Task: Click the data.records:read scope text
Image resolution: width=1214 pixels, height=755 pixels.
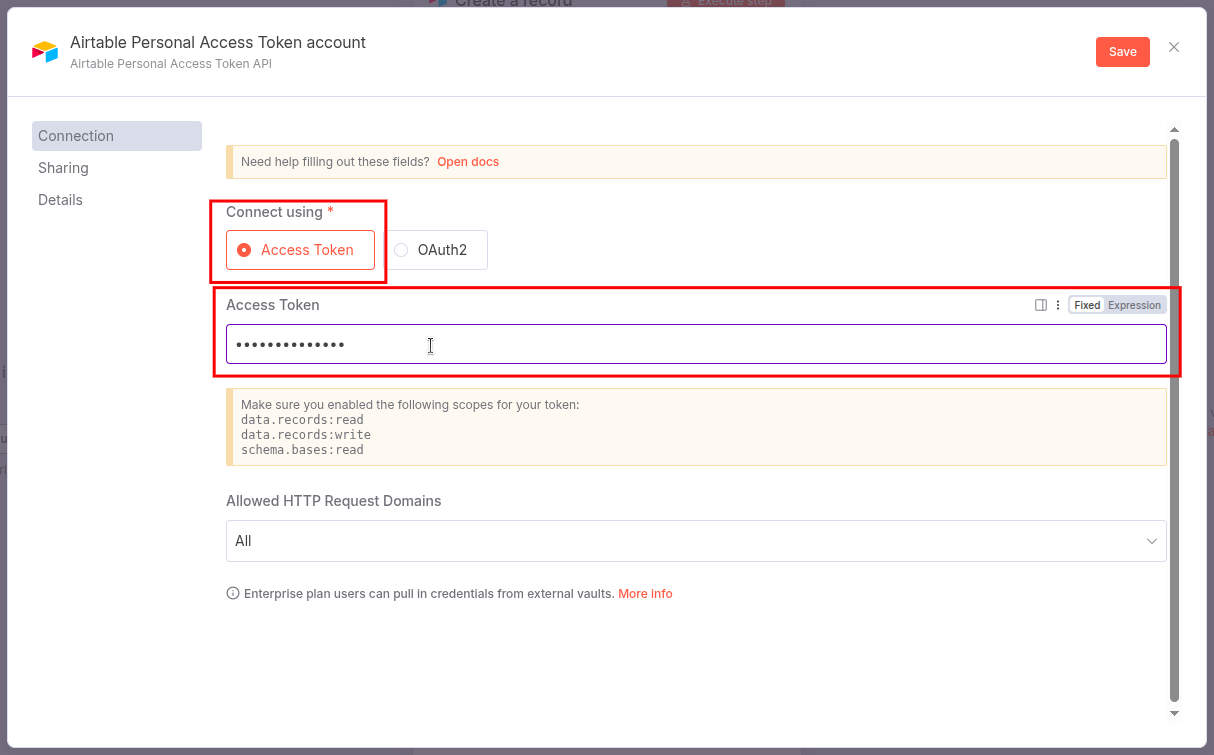Action: [x=302, y=420]
